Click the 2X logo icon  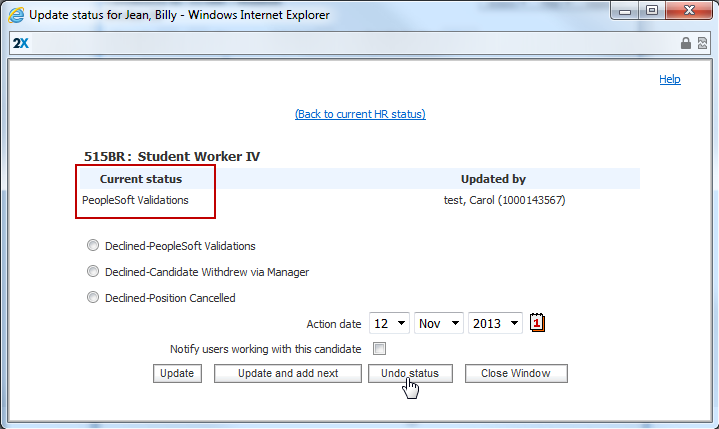tap(21, 44)
